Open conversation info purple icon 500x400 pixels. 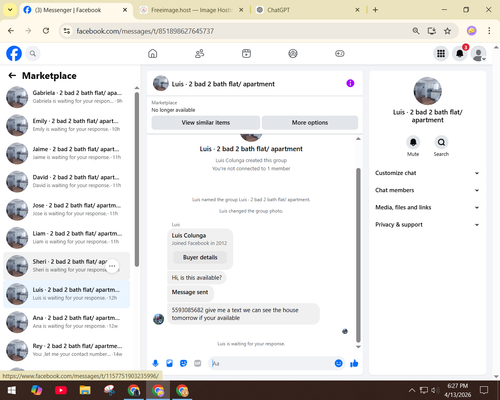click(350, 83)
